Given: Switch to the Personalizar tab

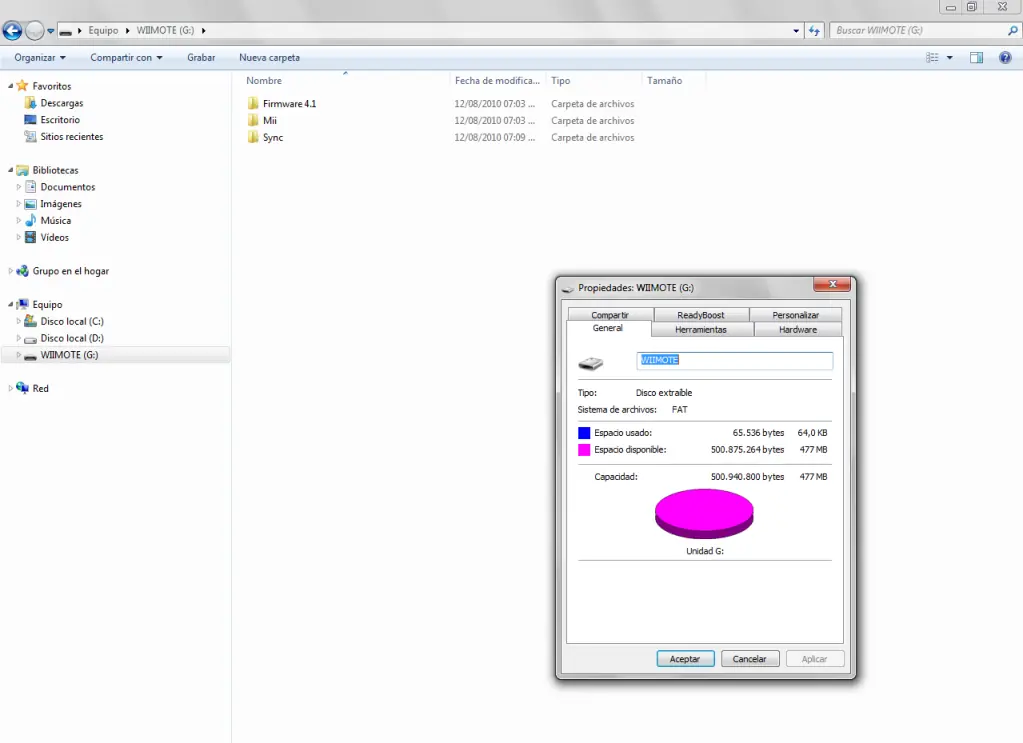Looking at the screenshot, I should point(795,314).
